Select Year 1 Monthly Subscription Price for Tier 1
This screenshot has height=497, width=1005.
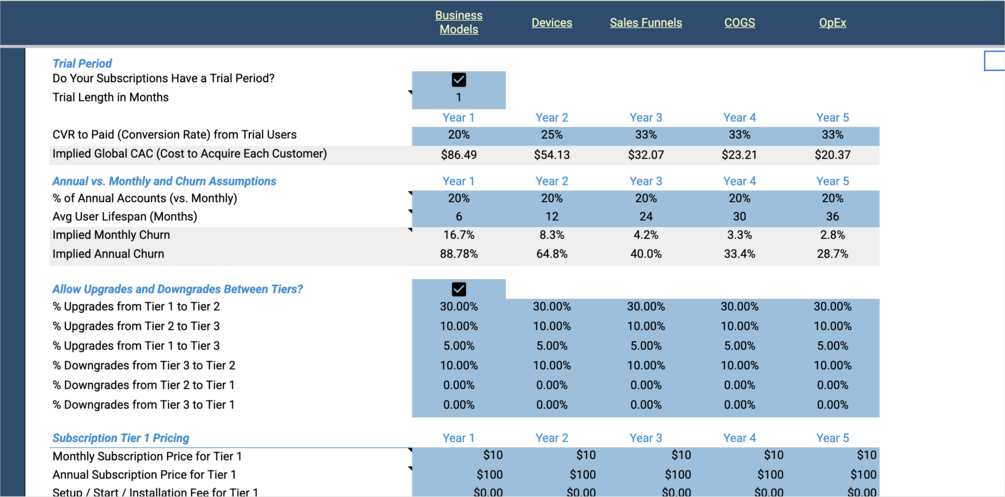tap(459, 456)
